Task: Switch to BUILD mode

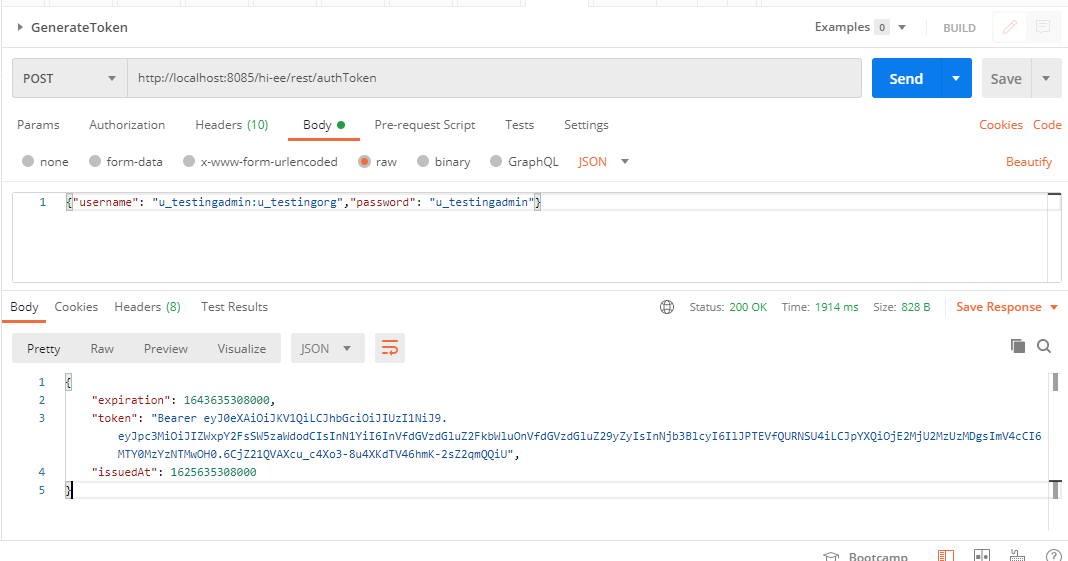Action: (x=959, y=28)
